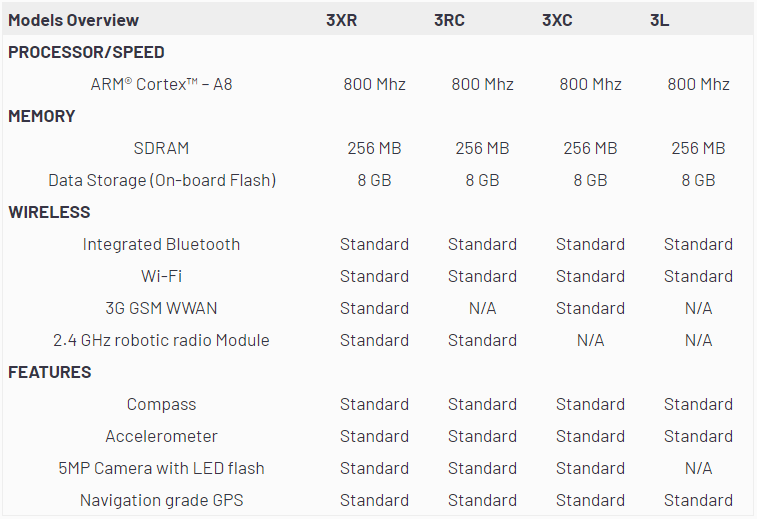Image resolution: width=757 pixels, height=519 pixels.
Task: Select the FEATURES section heading
Action: pyautogui.click(x=50, y=372)
